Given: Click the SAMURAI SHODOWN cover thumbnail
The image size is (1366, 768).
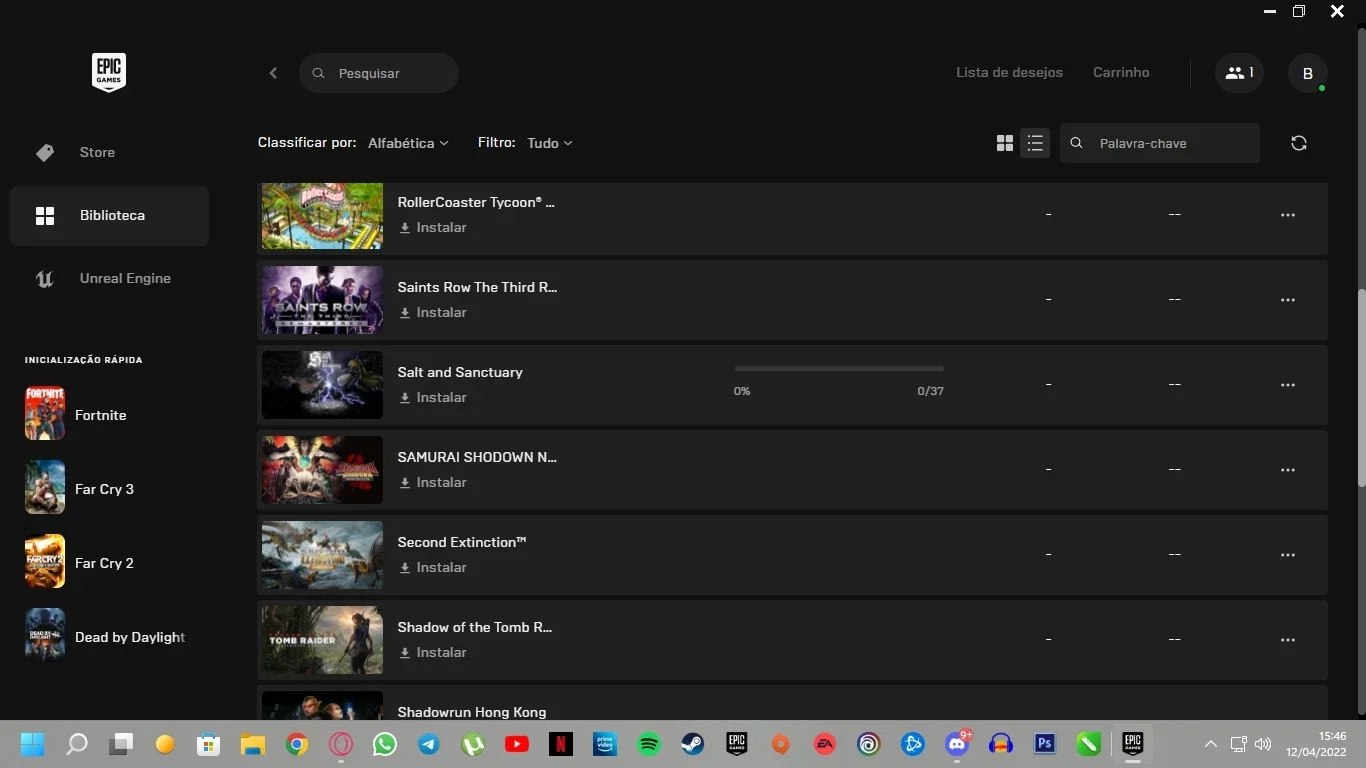Looking at the screenshot, I should pyautogui.click(x=322, y=470).
